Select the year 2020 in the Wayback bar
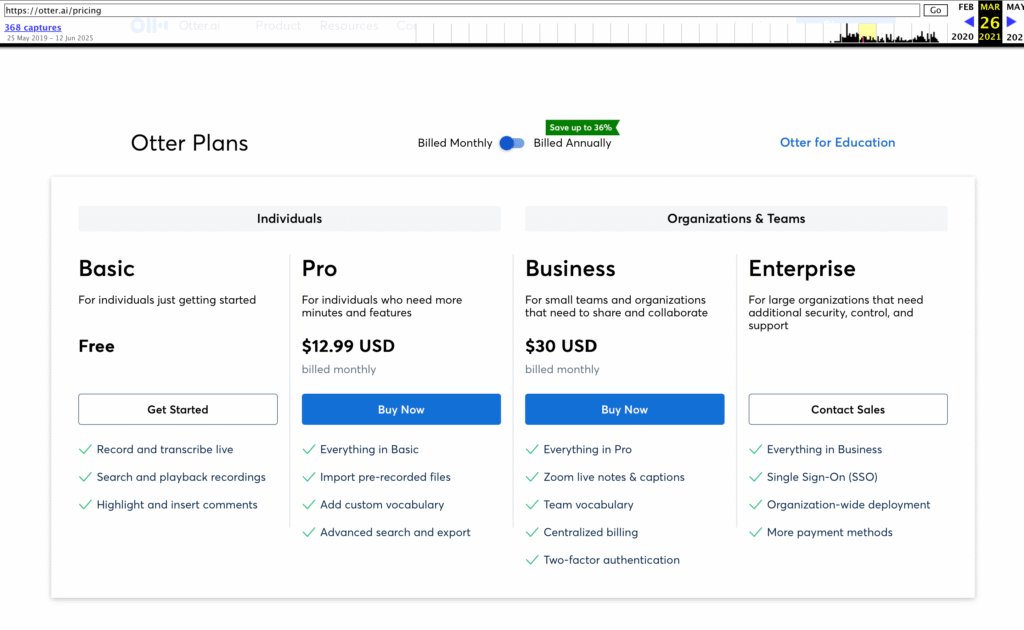Image resolution: width=1024 pixels, height=630 pixels. (962, 37)
